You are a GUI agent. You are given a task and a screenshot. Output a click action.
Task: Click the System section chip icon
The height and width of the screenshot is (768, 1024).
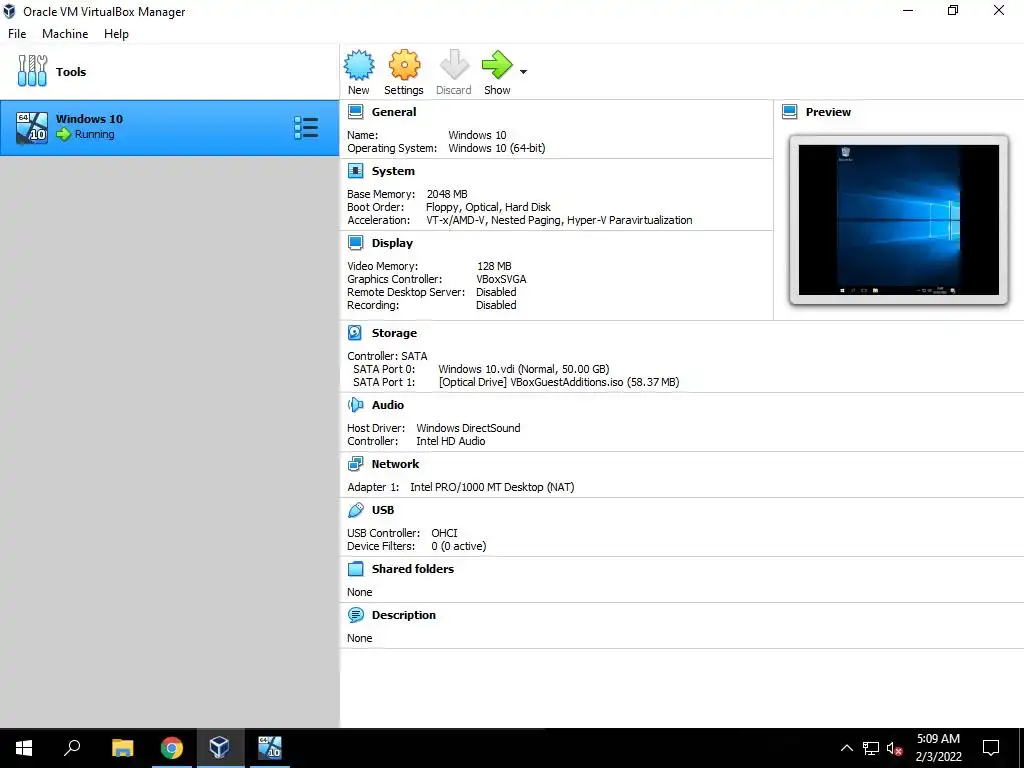tap(355, 171)
